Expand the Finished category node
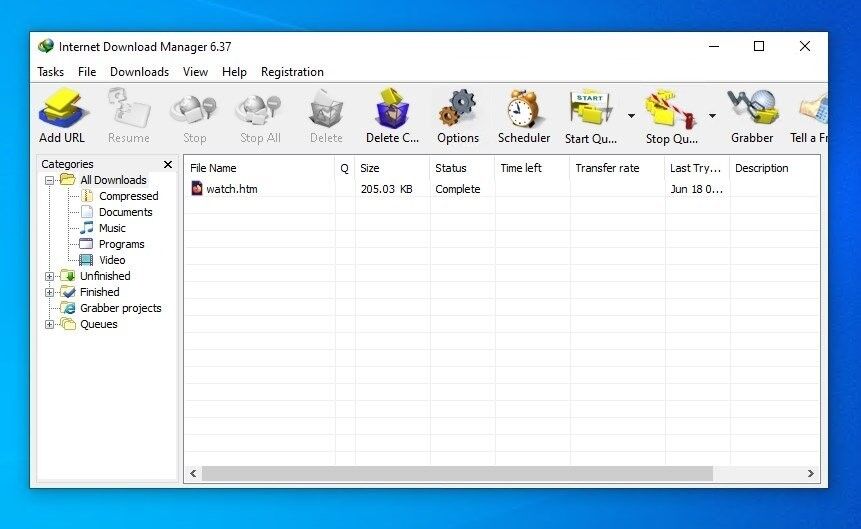 coord(49,292)
